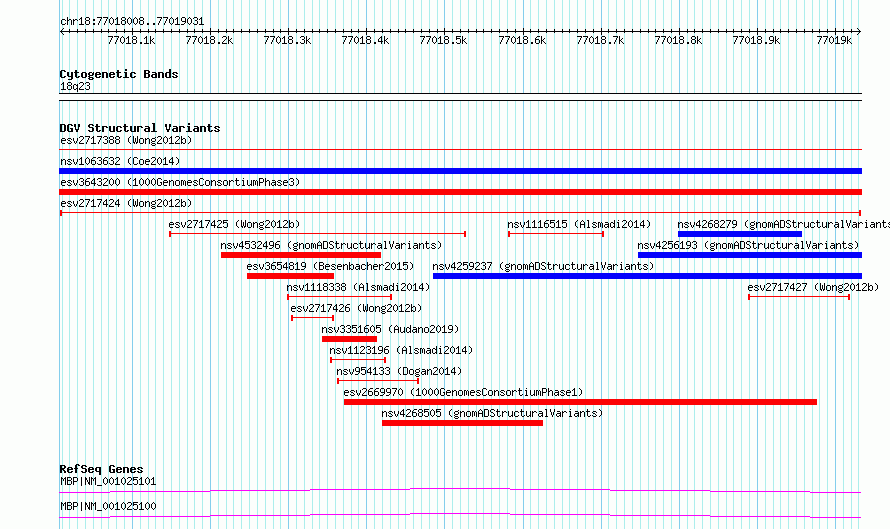Click the red bar under nsv3351605
This screenshot has height=529, width=890.
[349, 339]
